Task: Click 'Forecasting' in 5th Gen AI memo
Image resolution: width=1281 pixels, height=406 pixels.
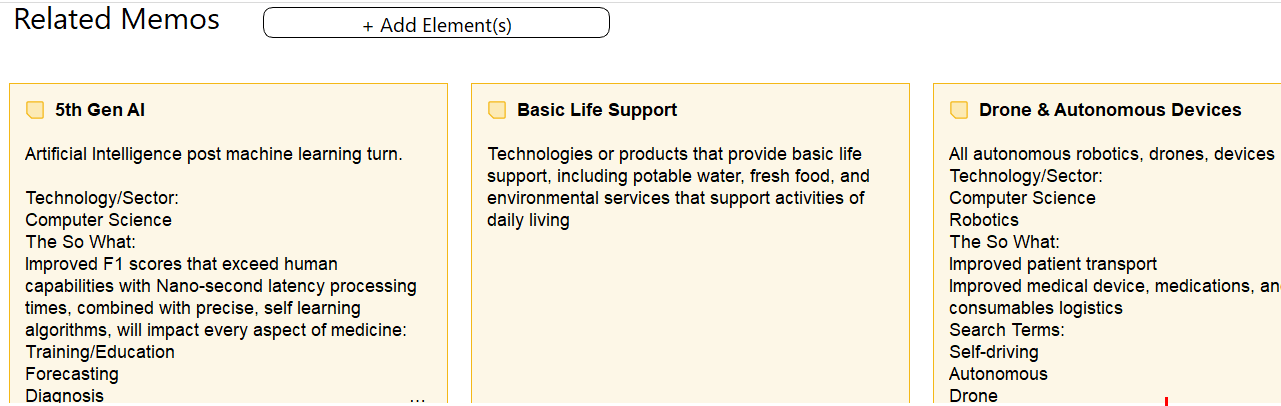Action: coord(72,374)
